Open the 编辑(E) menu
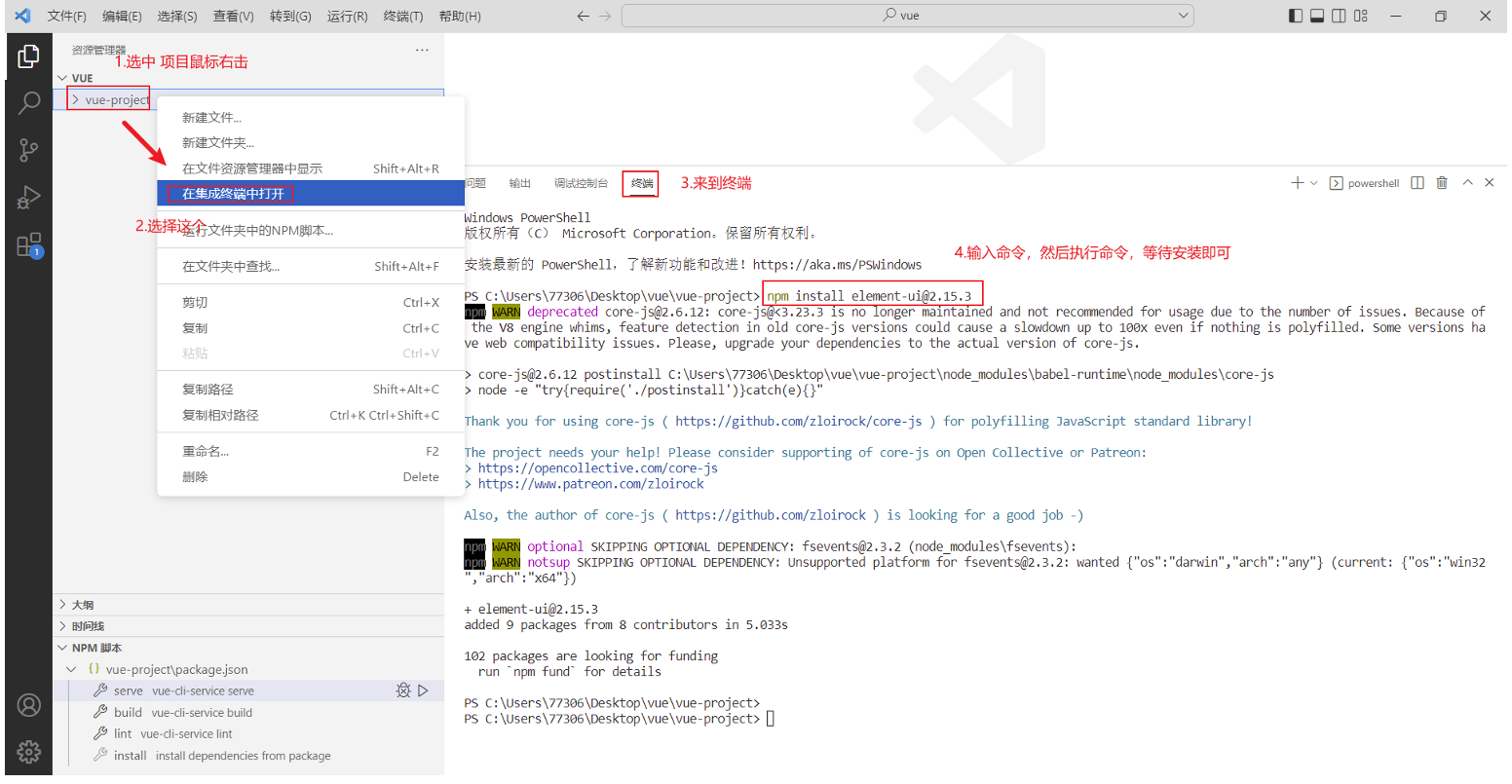 click(122, 16)
